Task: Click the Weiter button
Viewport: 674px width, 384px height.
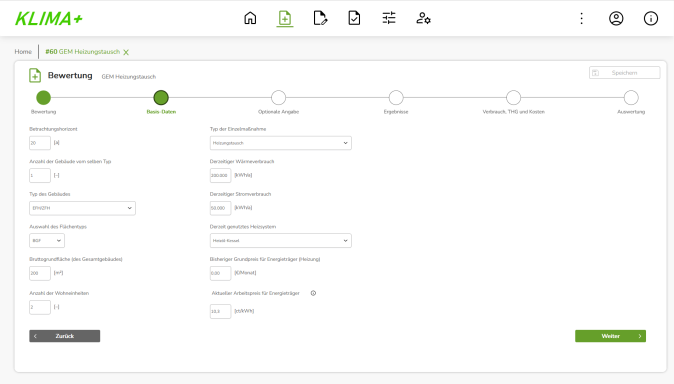Action: tap(610, 336)
